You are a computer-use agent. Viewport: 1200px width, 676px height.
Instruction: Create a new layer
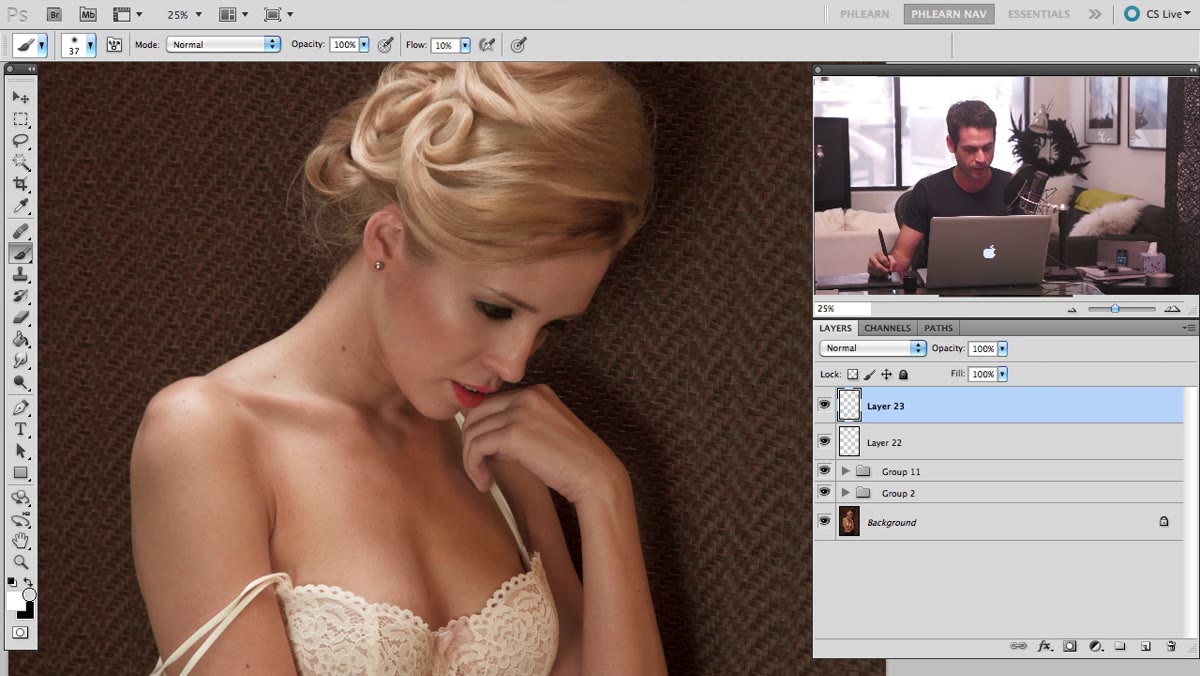1146,646
